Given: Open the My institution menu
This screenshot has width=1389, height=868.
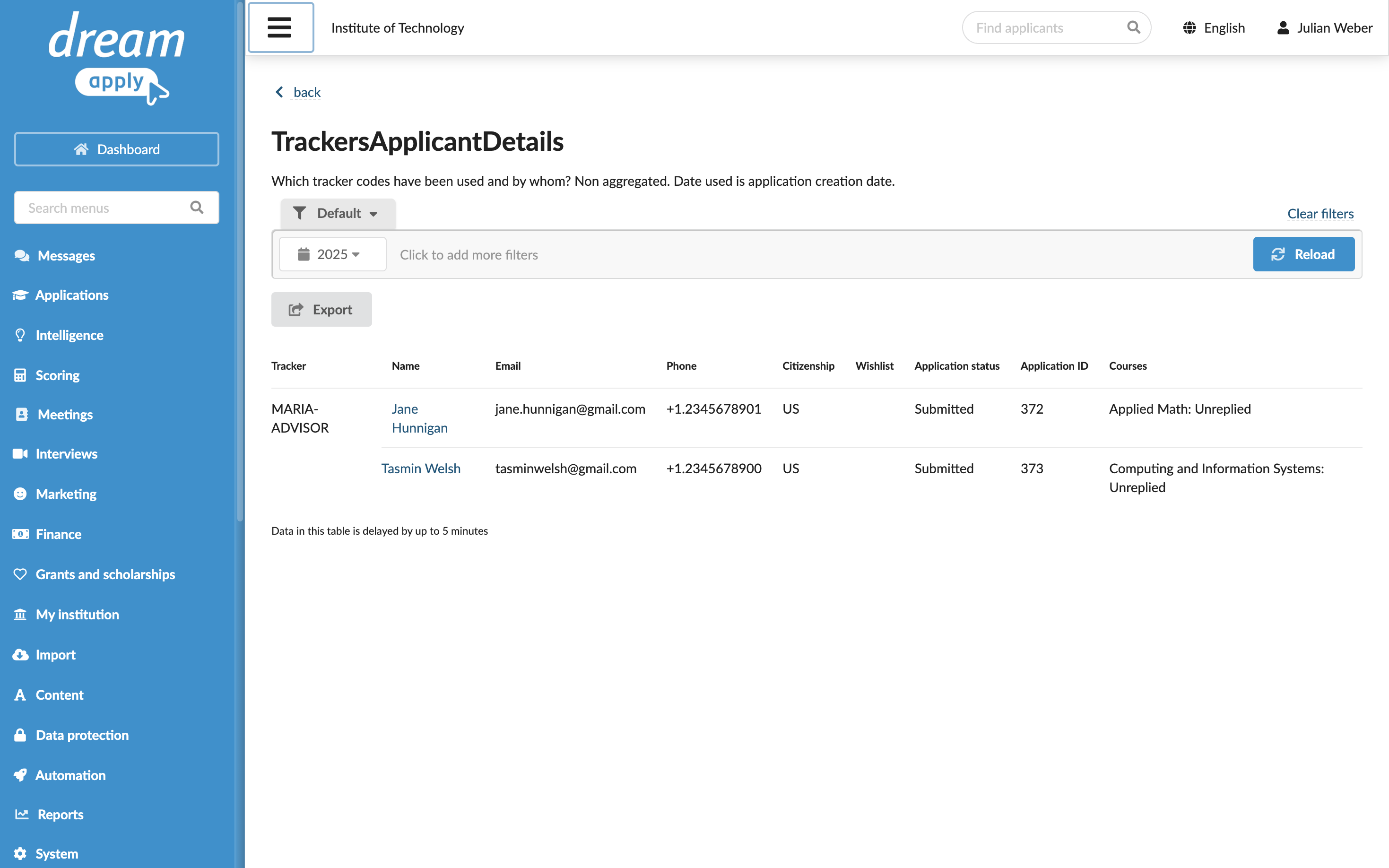Looking at the screenshot, I should [78, 614].
